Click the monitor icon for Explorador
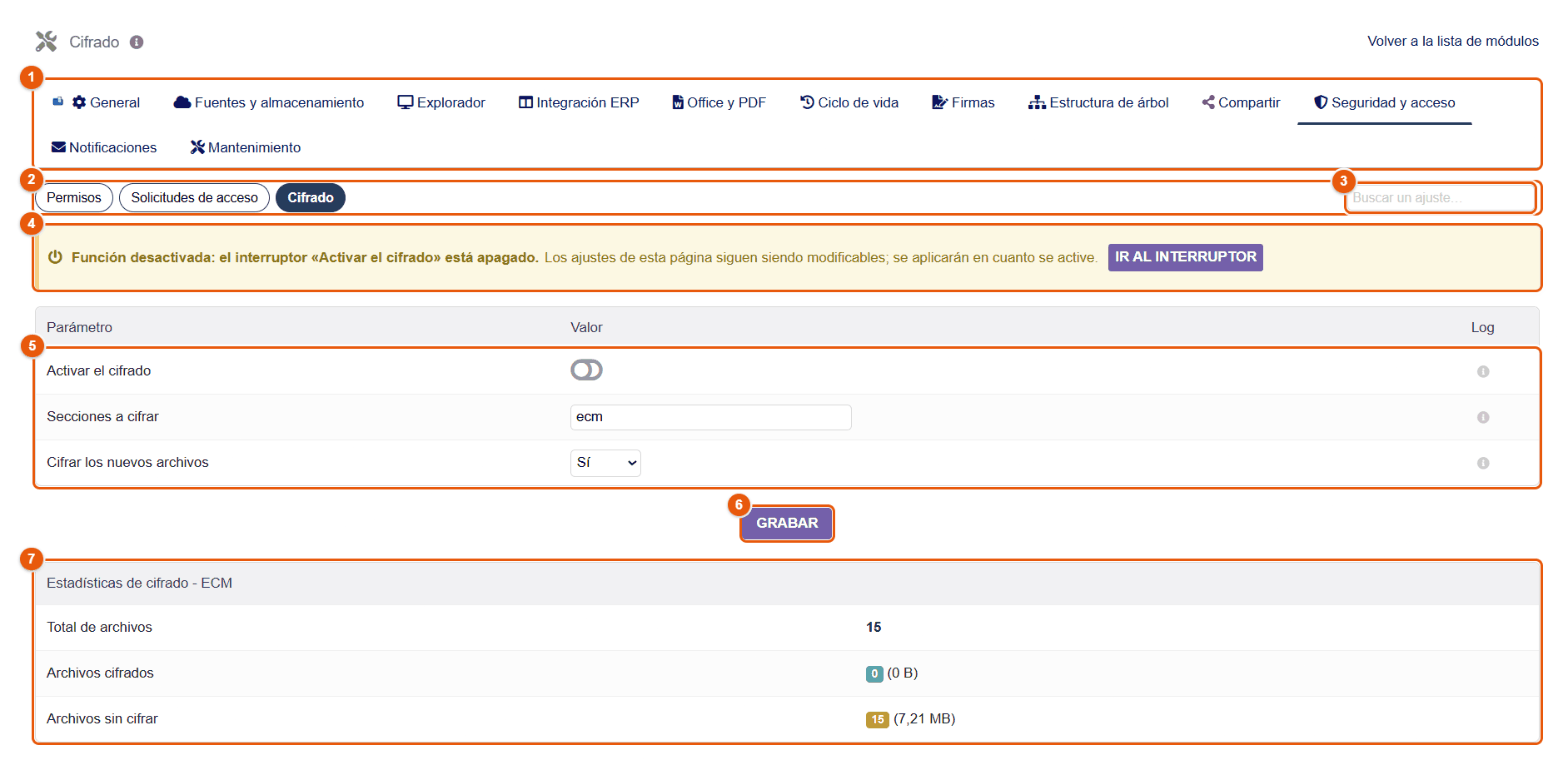The image size is (1568, 760). [x=405, y=102]
